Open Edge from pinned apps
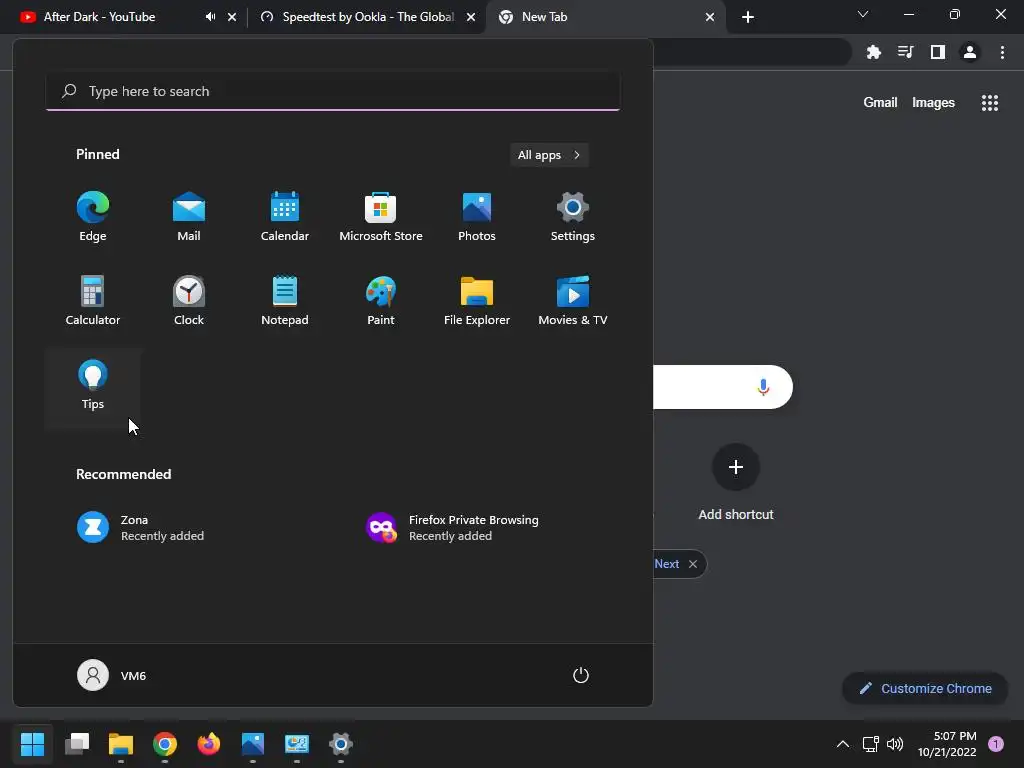This screenshot has height=768, width=1024. (x=93, y=217)
